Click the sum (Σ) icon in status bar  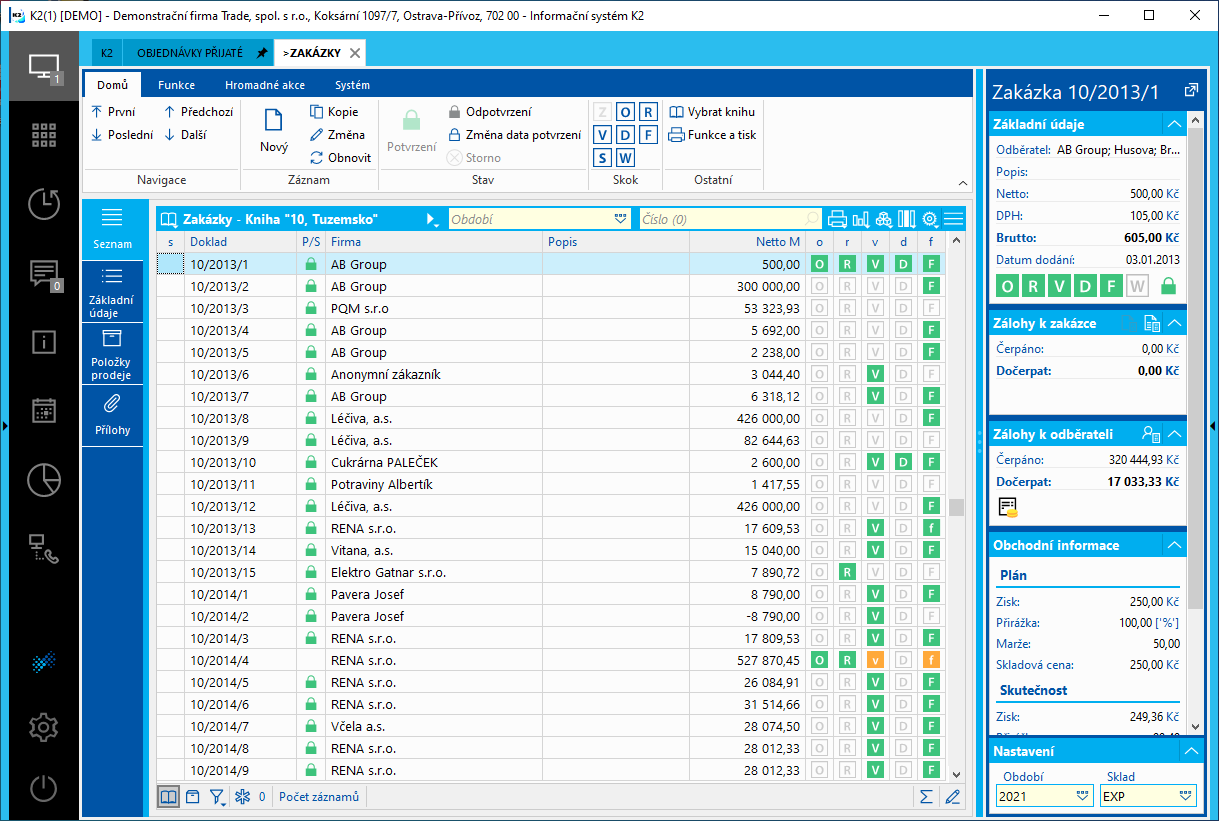926,796
